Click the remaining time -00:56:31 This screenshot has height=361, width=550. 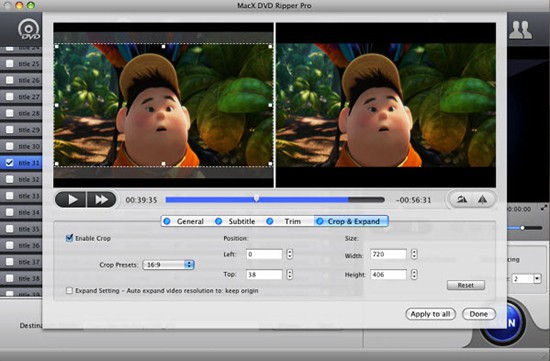(x=413, y=200)
